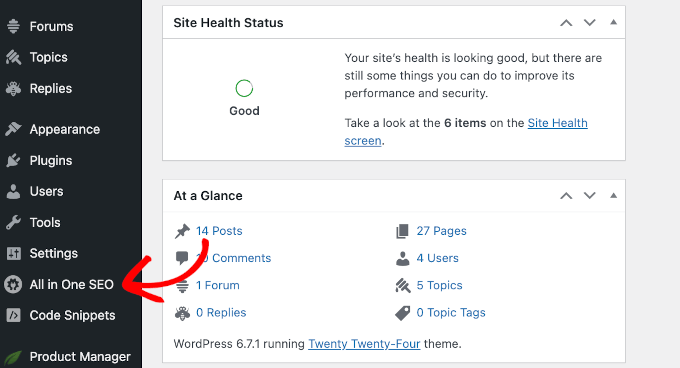Collapse the At a Glance panel
Viewport: 680px width, 368px height.
[613, 195]
